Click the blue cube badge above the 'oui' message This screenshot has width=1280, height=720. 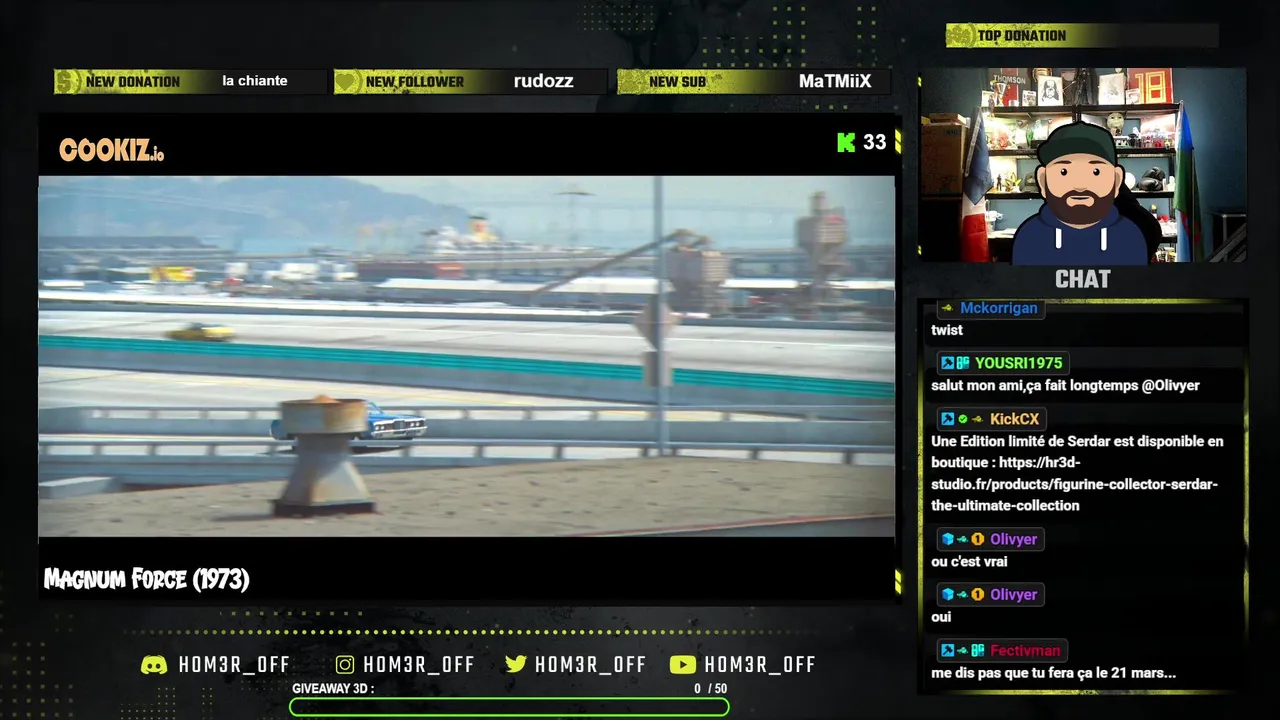[x=947, y=594]
